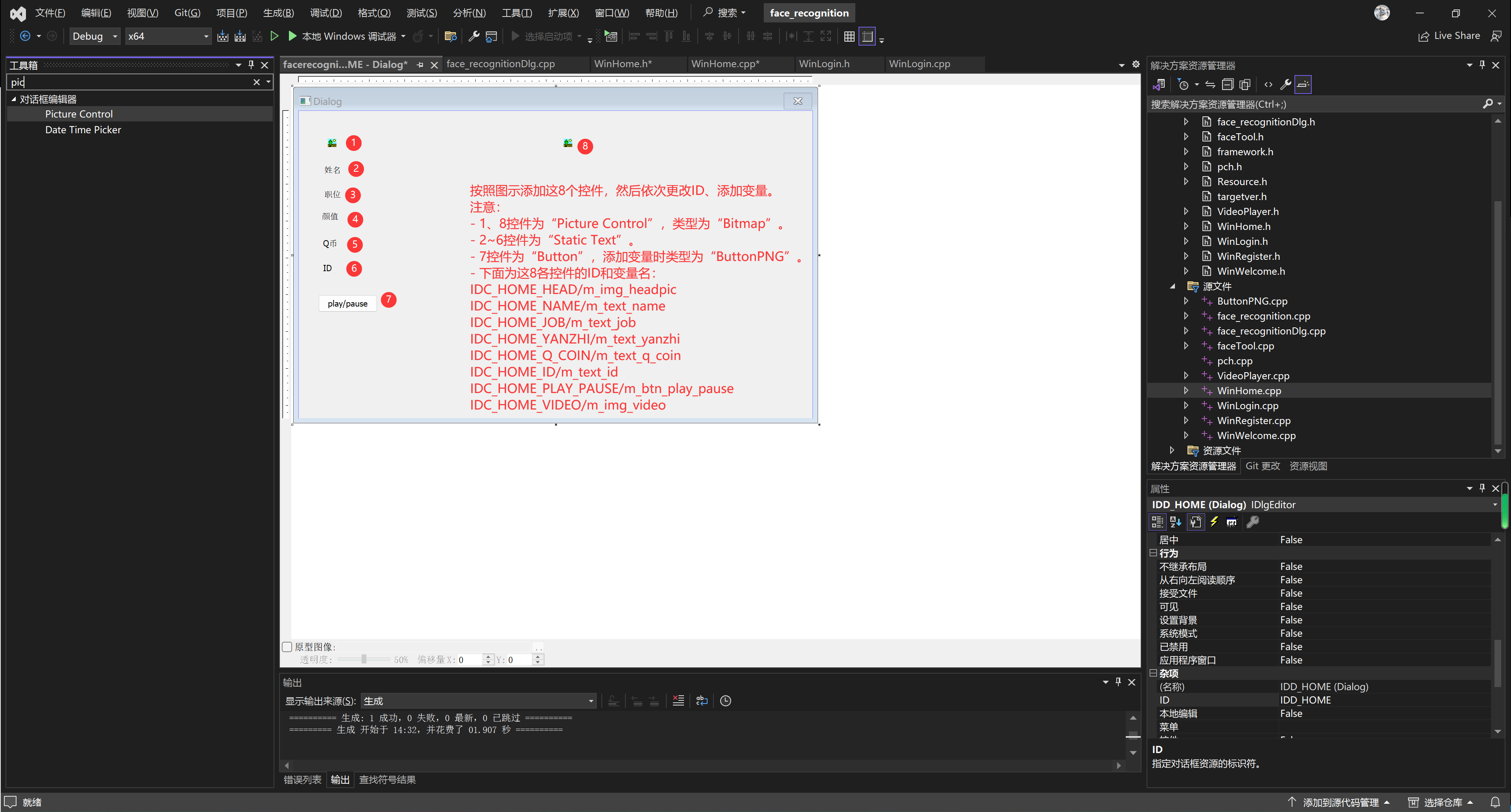This screenshot has width=1511, height=812.
Task: Toggle grid display in dialog editor
Action: pos(849,37)
